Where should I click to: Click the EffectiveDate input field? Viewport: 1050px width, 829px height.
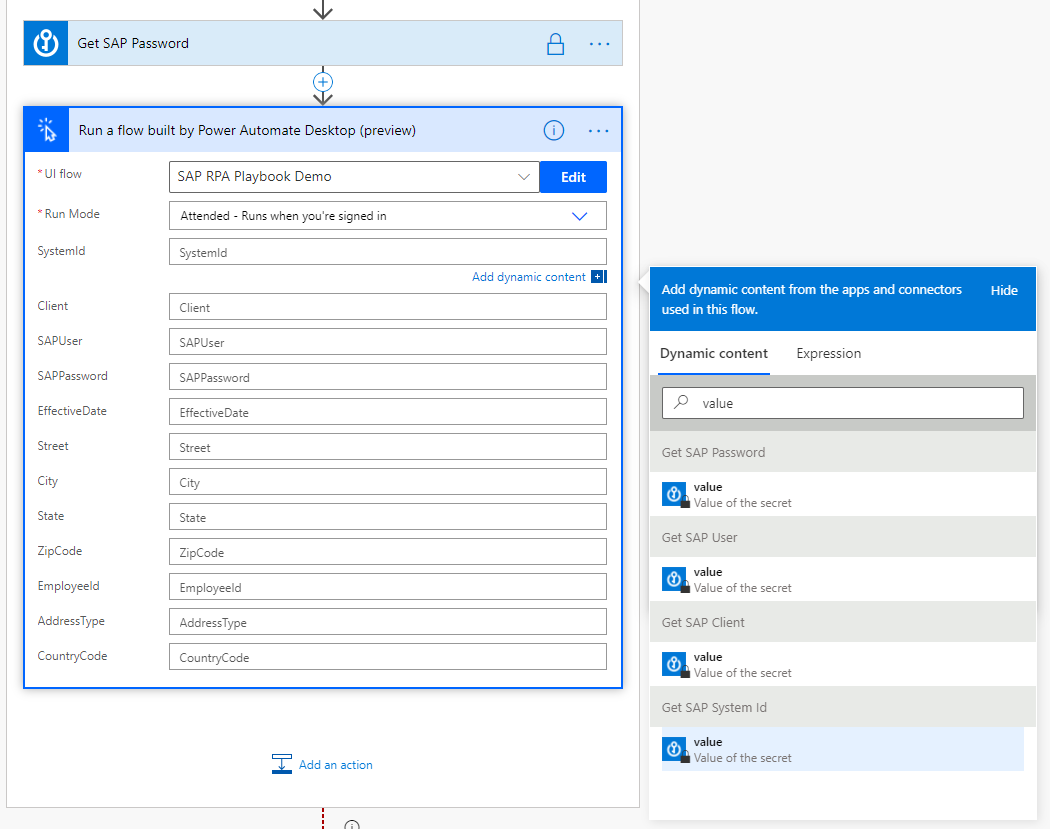coord(388,412)
